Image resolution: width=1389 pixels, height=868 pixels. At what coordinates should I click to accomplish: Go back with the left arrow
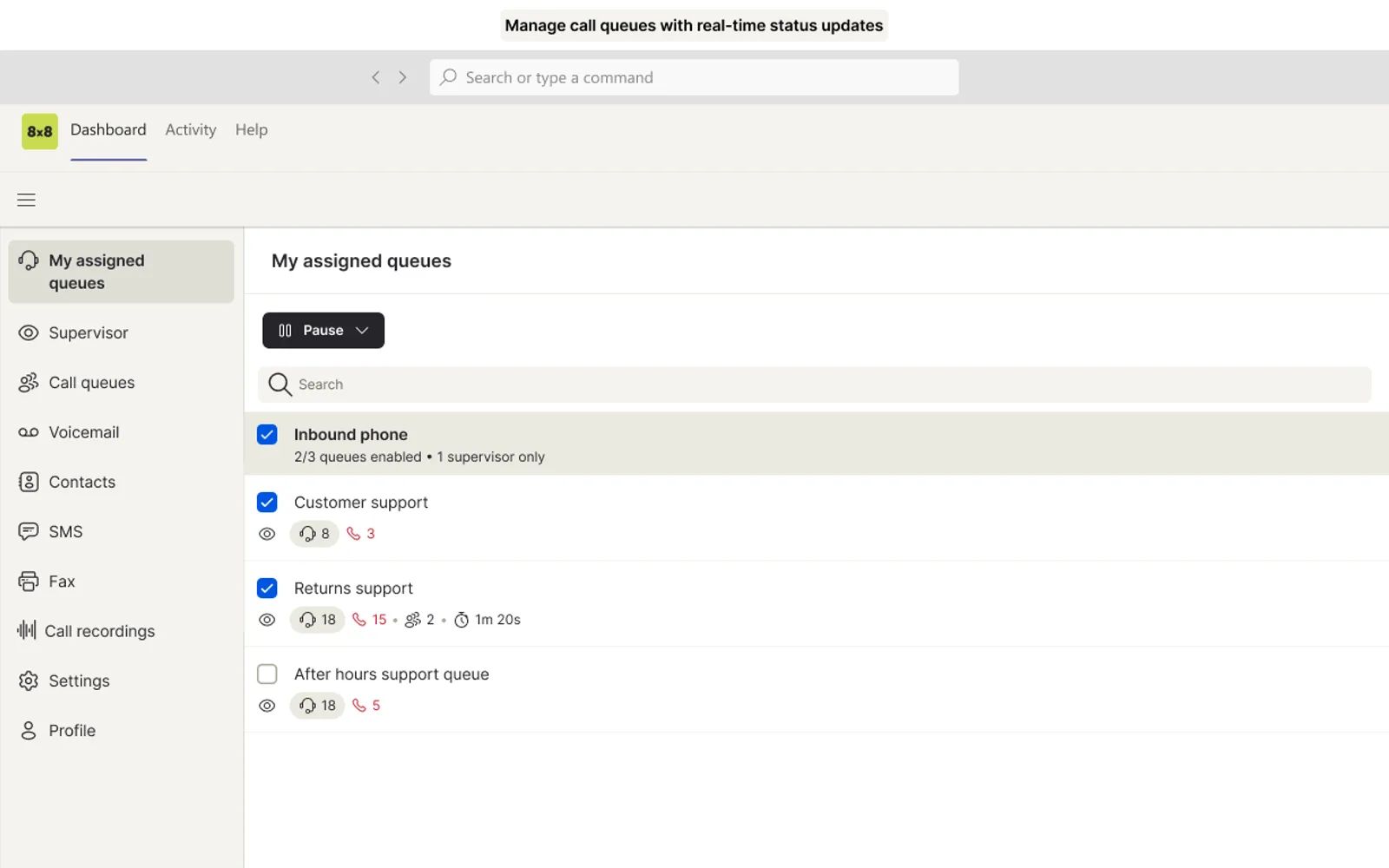(x=375, y=77)
